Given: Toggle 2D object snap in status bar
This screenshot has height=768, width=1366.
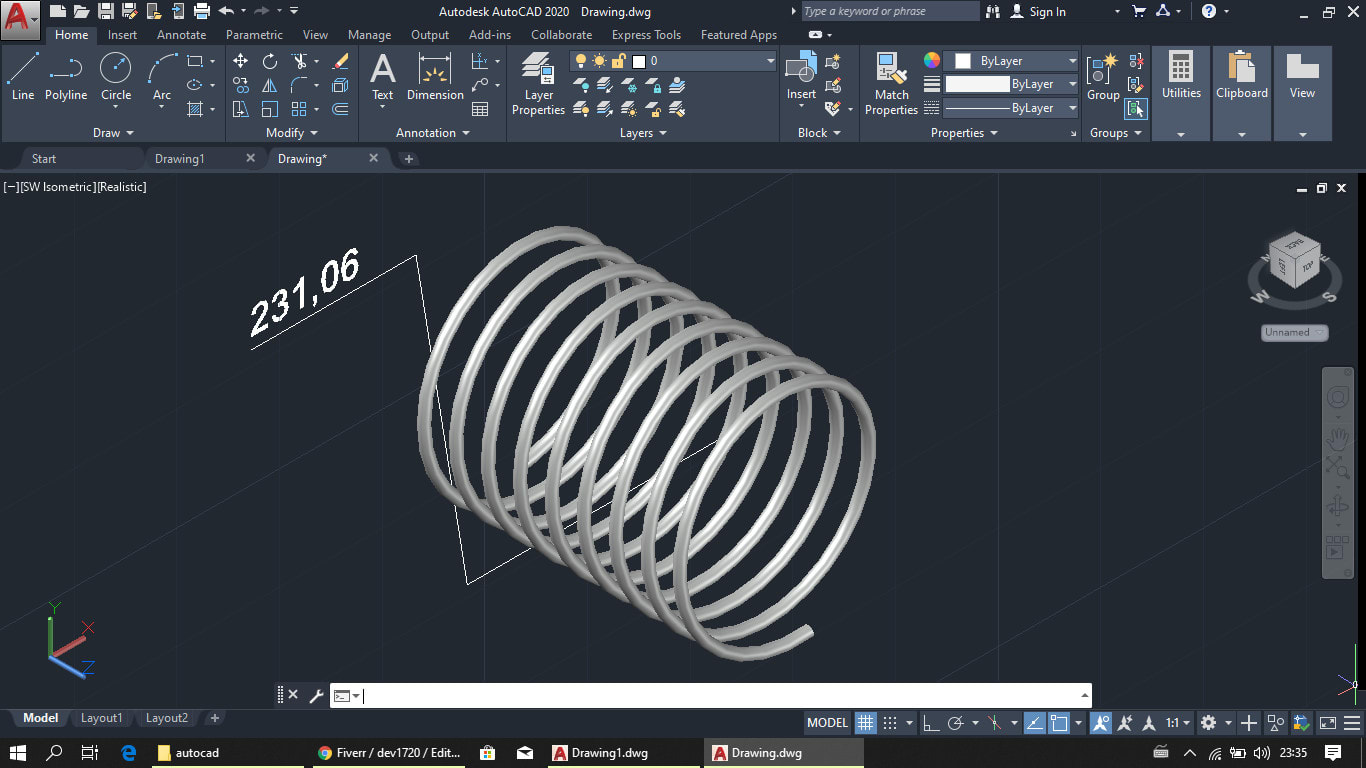Looking at the screenshot, I should click(x=1060, y=723).
